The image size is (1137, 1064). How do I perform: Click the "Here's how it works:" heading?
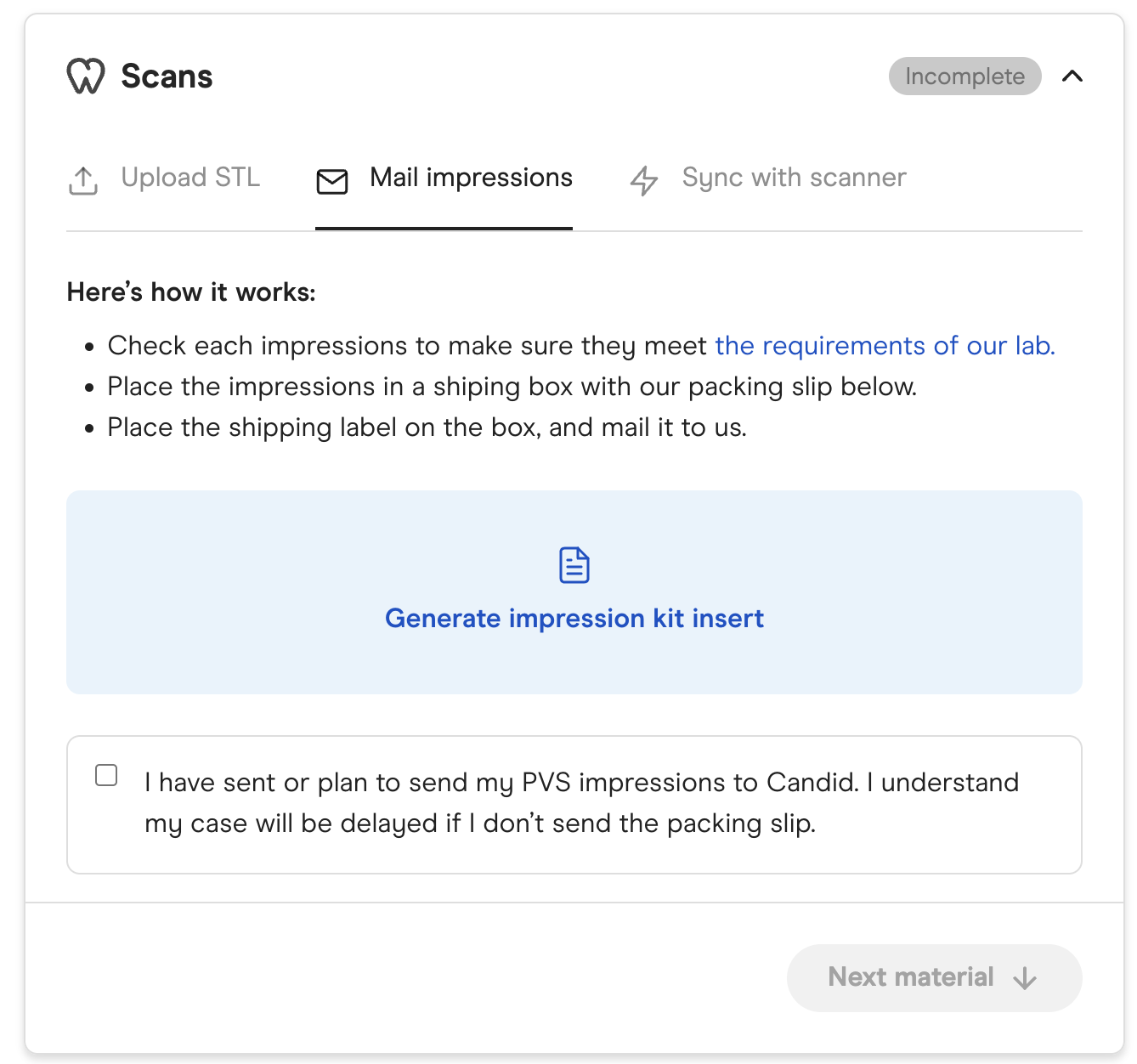[191, 292]
